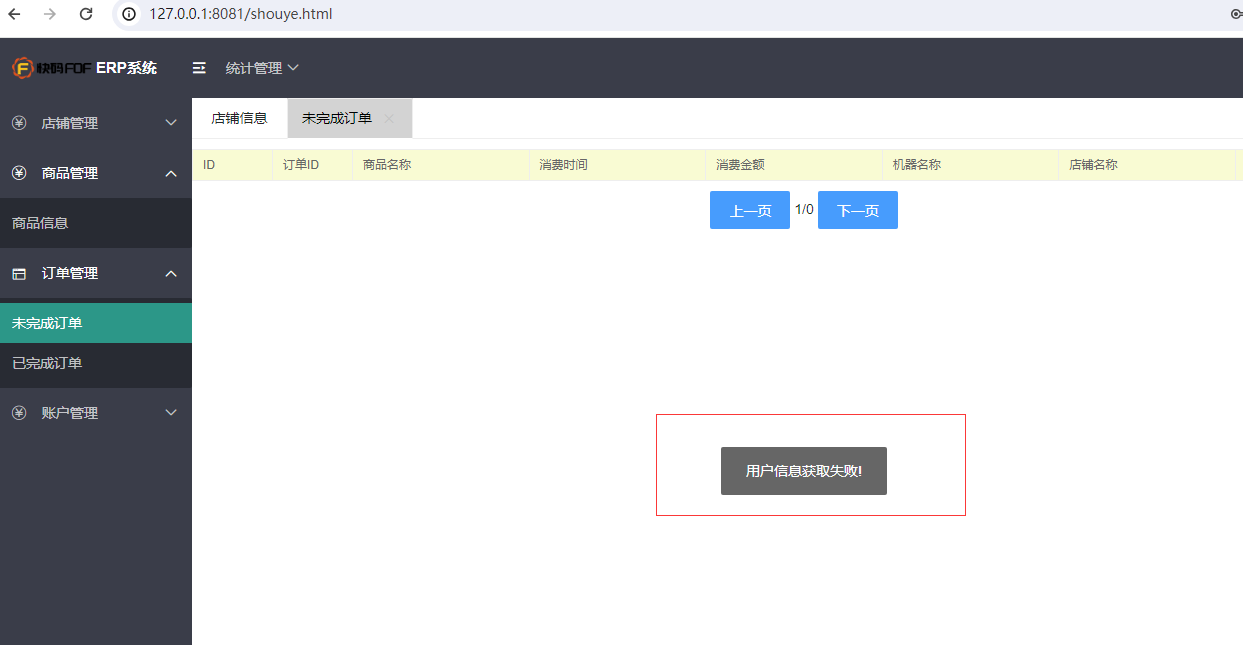Click the orange F logo icon

click(22, 68)
